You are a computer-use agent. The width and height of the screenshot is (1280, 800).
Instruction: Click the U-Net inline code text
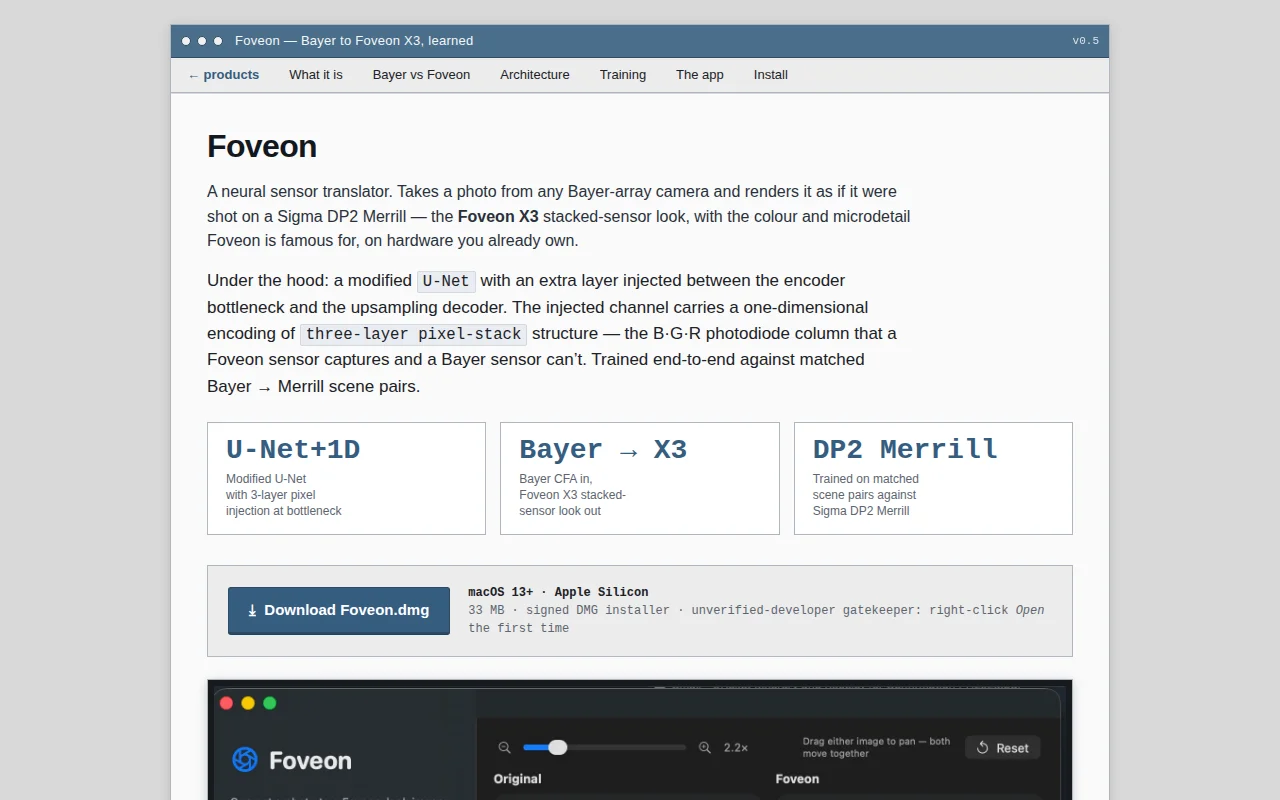coord(446,281)
